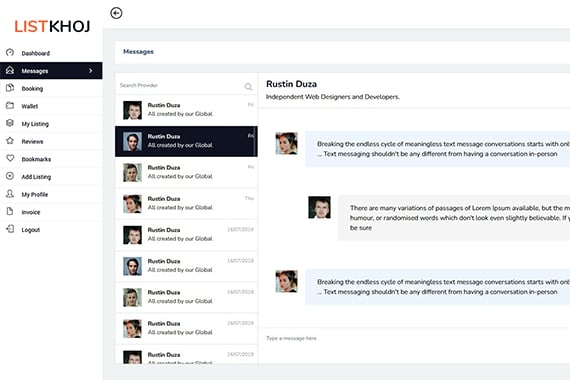Open Invoice menu label
The width and height of the screenshot is (570, 380).
[31, 212]
